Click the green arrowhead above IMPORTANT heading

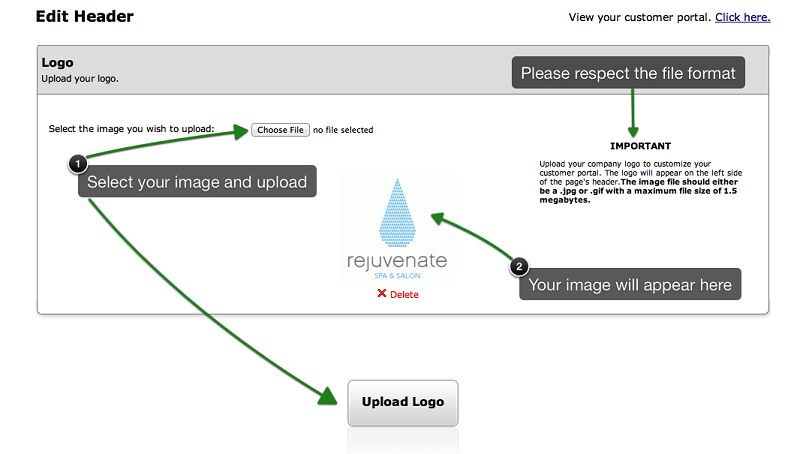tap(633, 132)
